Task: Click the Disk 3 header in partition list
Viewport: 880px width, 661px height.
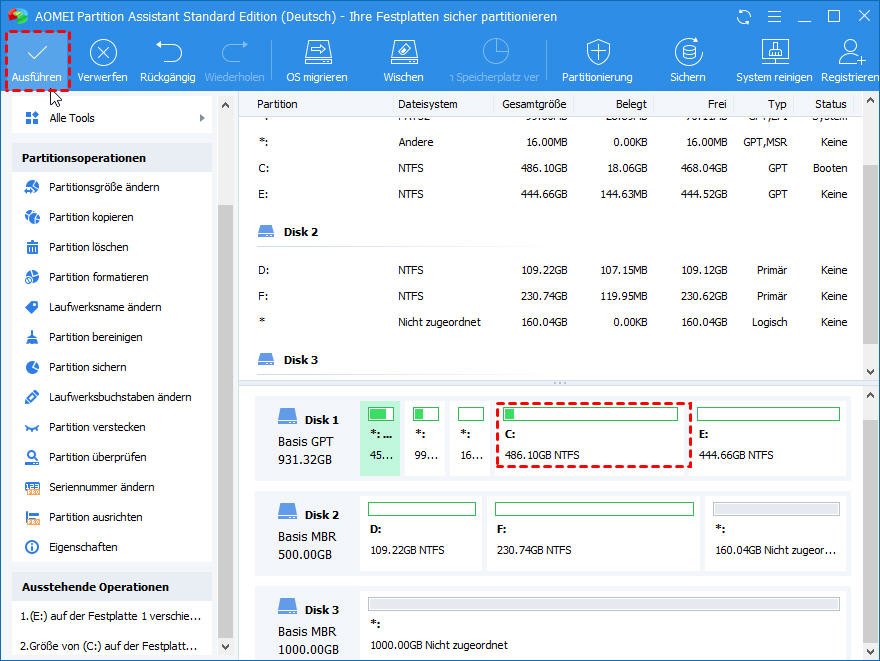Action: [x=301, y=360]
